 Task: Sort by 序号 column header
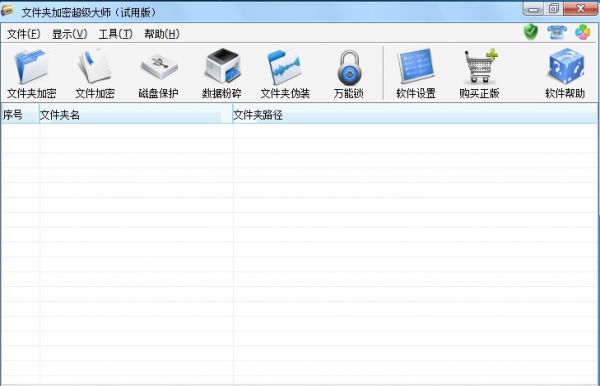coord(20,115)
